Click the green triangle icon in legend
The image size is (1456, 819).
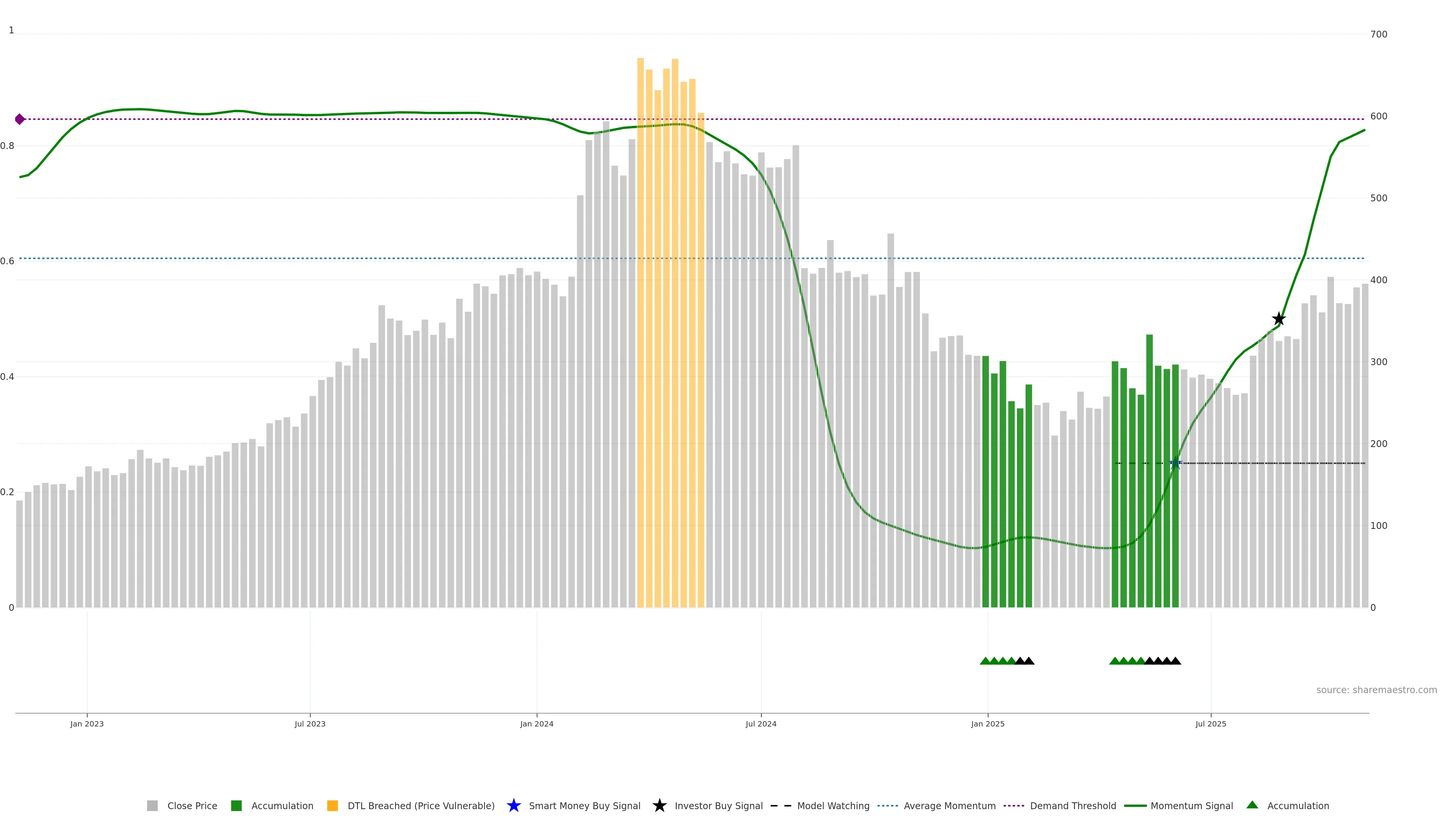(x=1252, y=805)
